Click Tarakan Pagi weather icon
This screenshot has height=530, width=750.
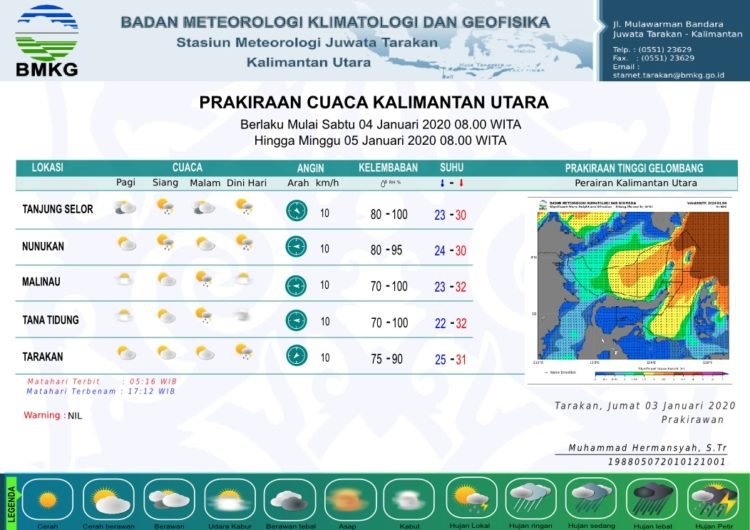pyautogui.click(x=127, y=353)
